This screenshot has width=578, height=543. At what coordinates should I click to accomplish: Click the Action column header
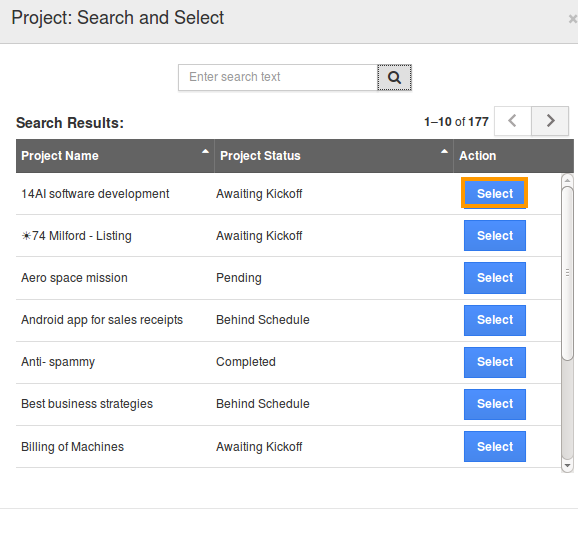coord(513,156)
